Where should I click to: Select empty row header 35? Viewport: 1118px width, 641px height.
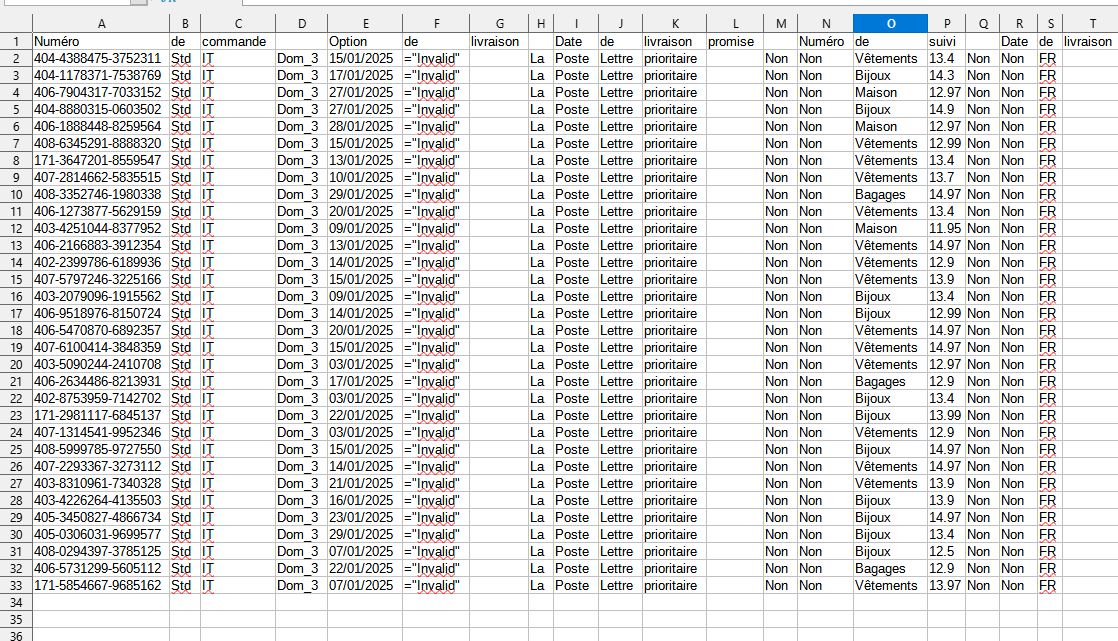(16, 620)
